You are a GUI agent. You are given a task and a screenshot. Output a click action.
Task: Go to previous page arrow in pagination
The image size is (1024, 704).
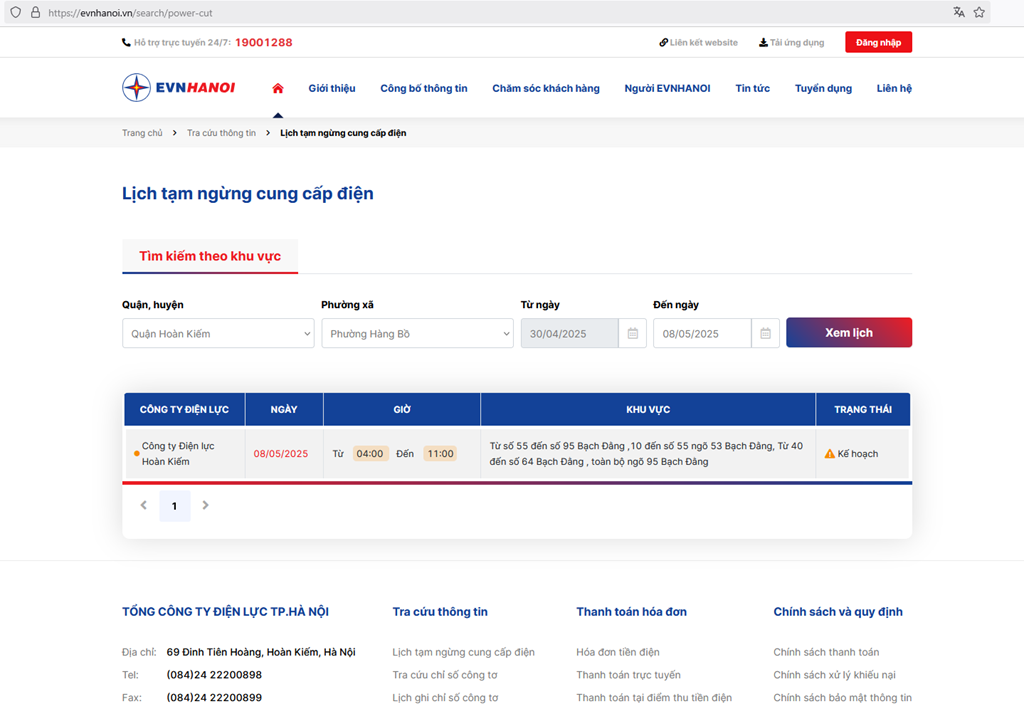143,506
